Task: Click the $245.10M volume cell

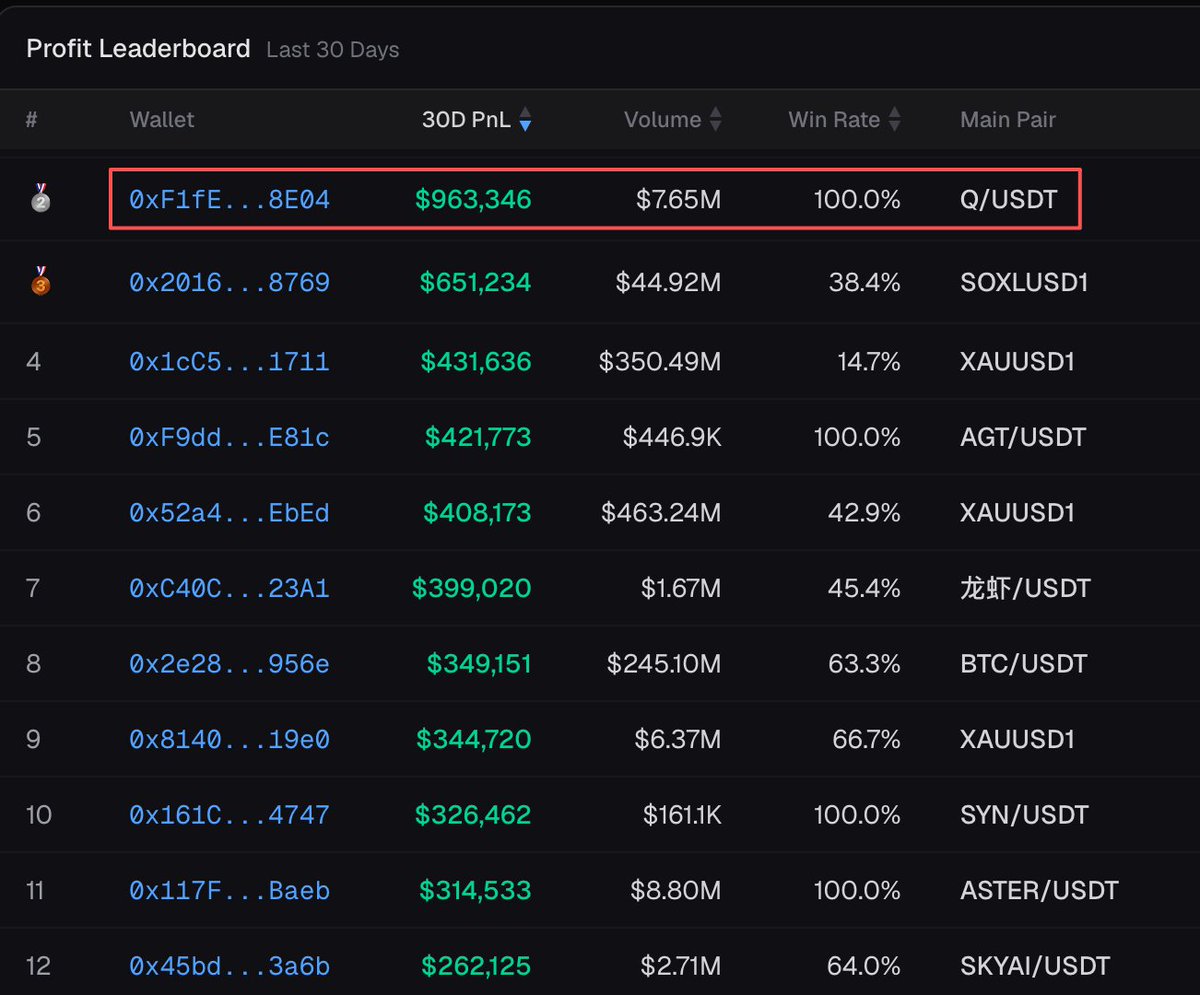Action: pos(664,664)
